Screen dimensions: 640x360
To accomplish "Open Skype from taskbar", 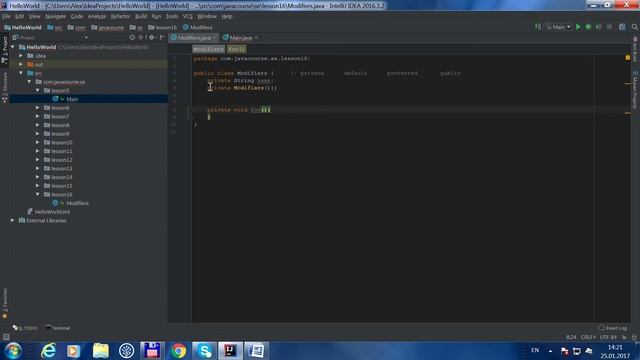I will [x=204, y=351].
